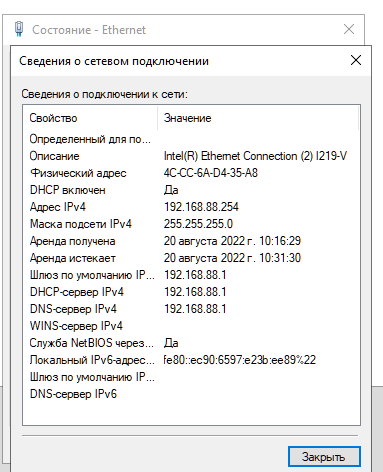The width and height of the screenshot is (383, 472).
Task: Select the Служба NetBIOS row
Action: tap(191, 343)
